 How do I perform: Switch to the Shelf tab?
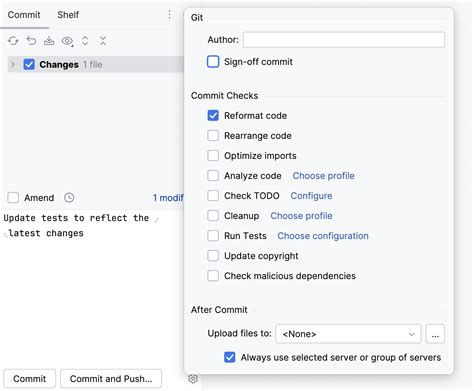tap(68, 15)
